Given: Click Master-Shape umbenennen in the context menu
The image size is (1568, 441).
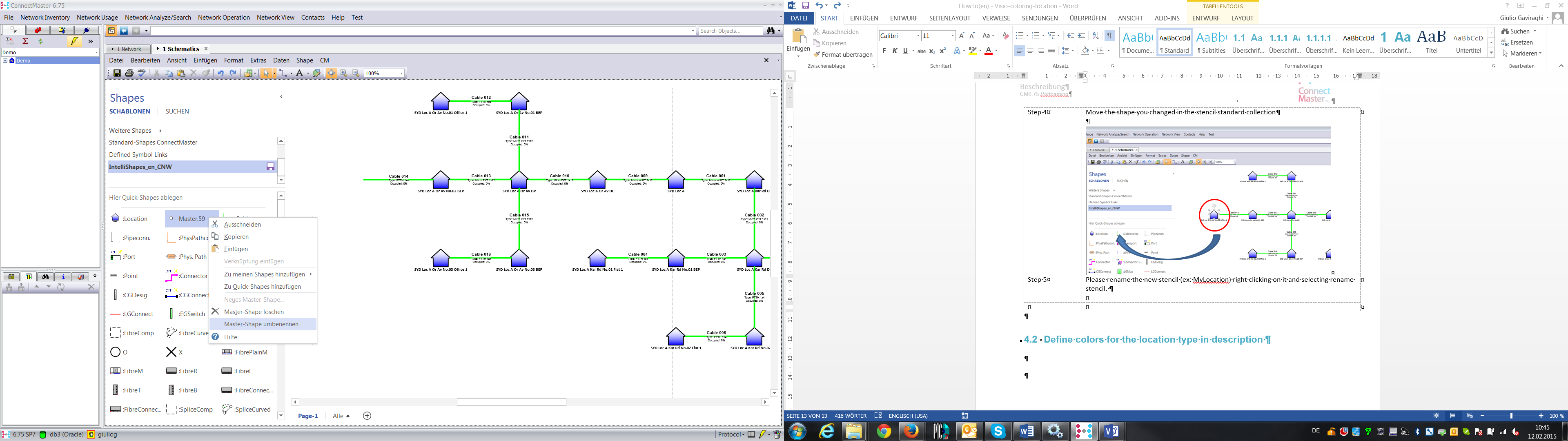Looking at the screenshot, I should 261,324.
